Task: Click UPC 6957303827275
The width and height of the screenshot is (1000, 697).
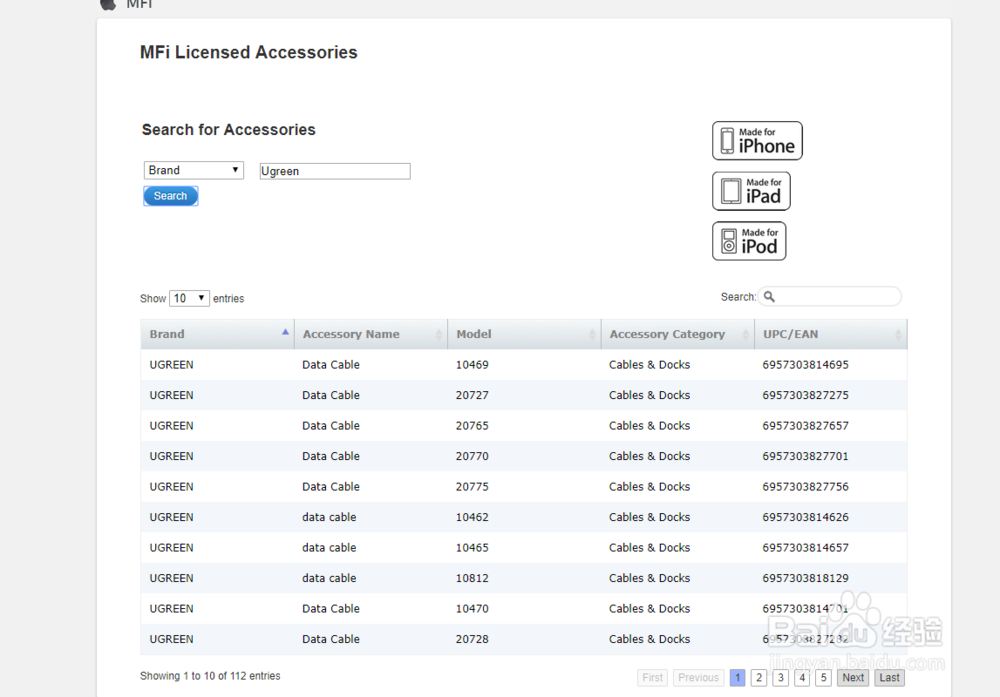Action: coord(805,395)
